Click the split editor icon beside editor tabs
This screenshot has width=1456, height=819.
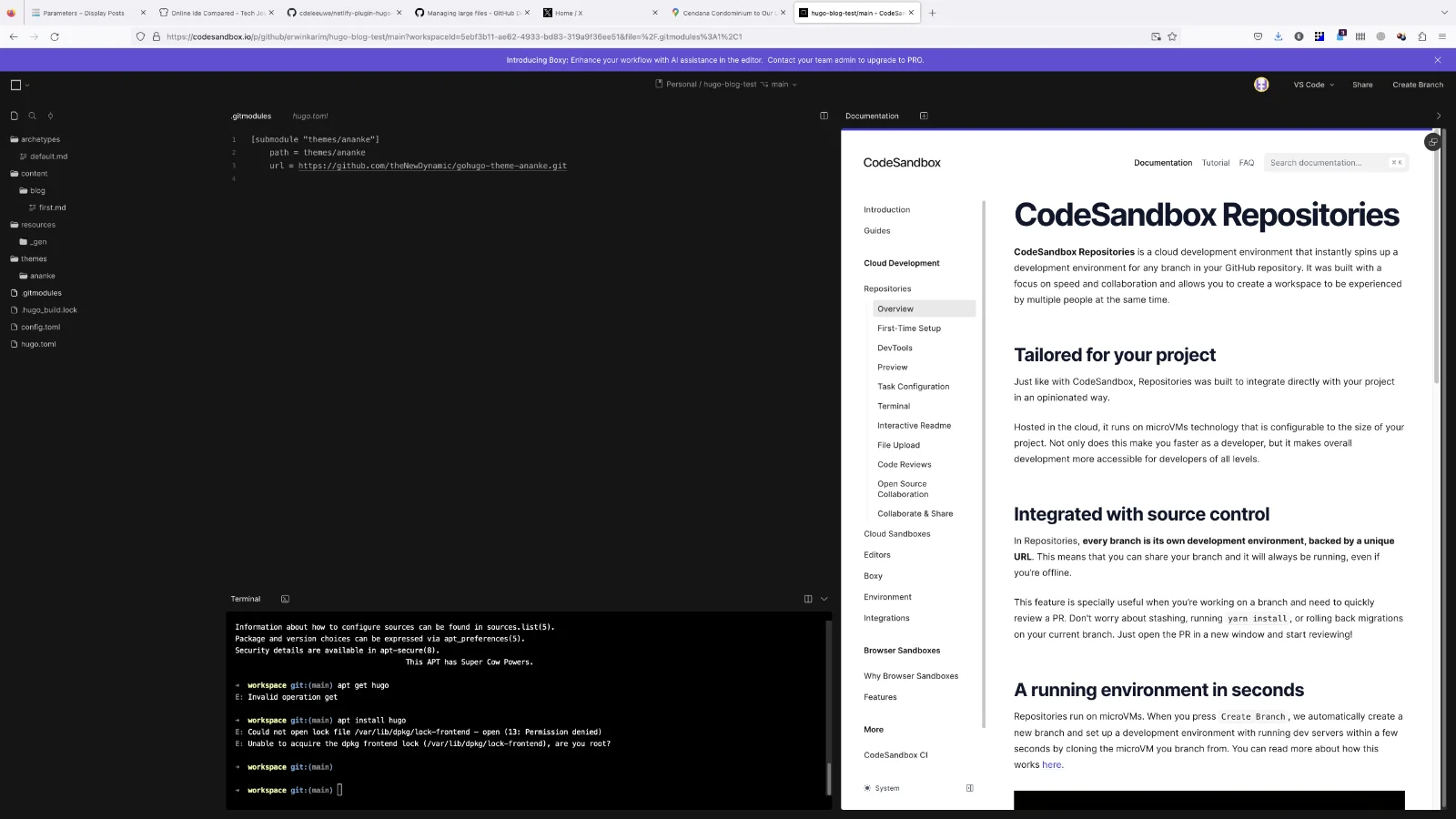click(x=824, y=116)
